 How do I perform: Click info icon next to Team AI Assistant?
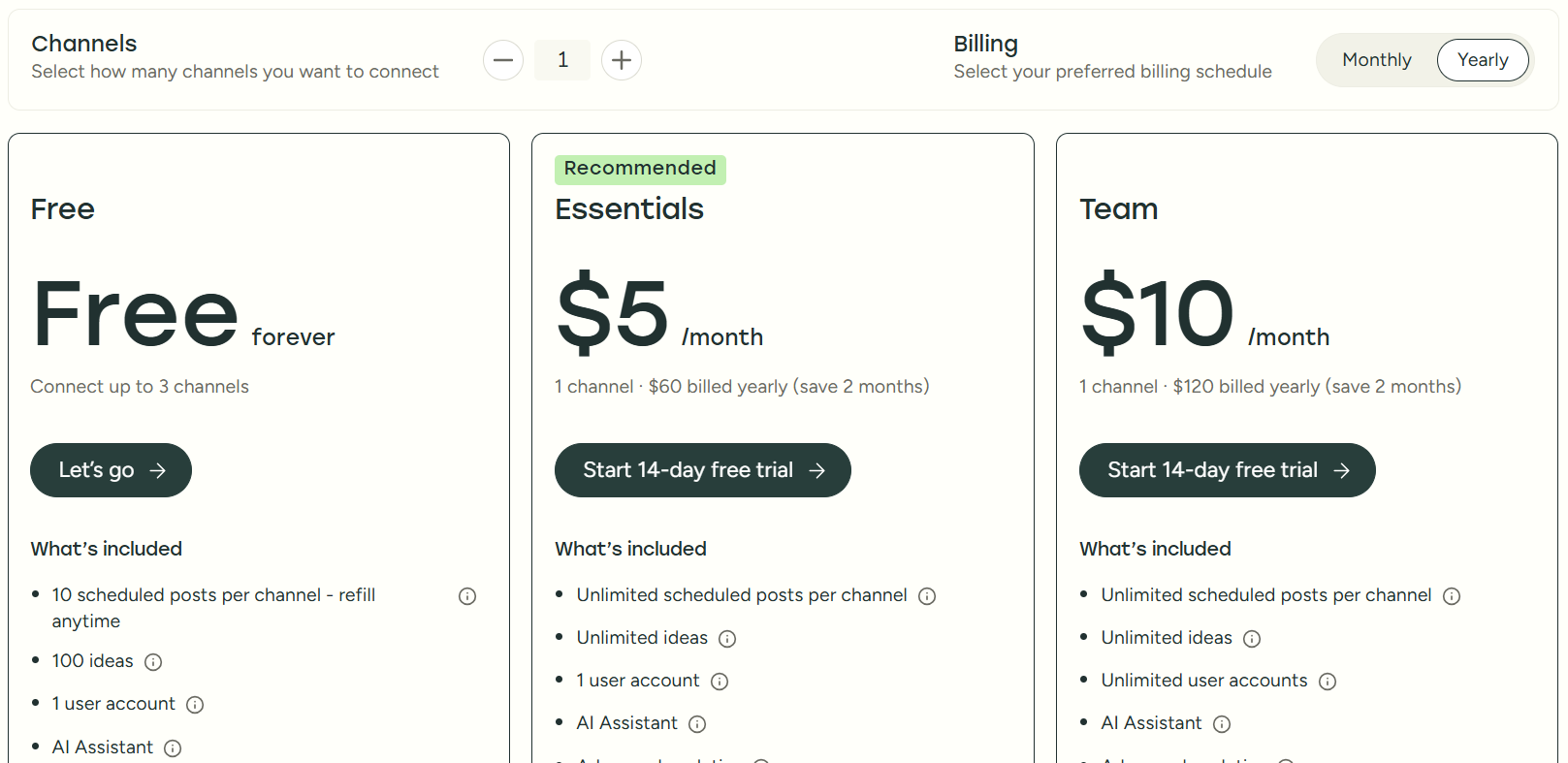pos(1222,724)
